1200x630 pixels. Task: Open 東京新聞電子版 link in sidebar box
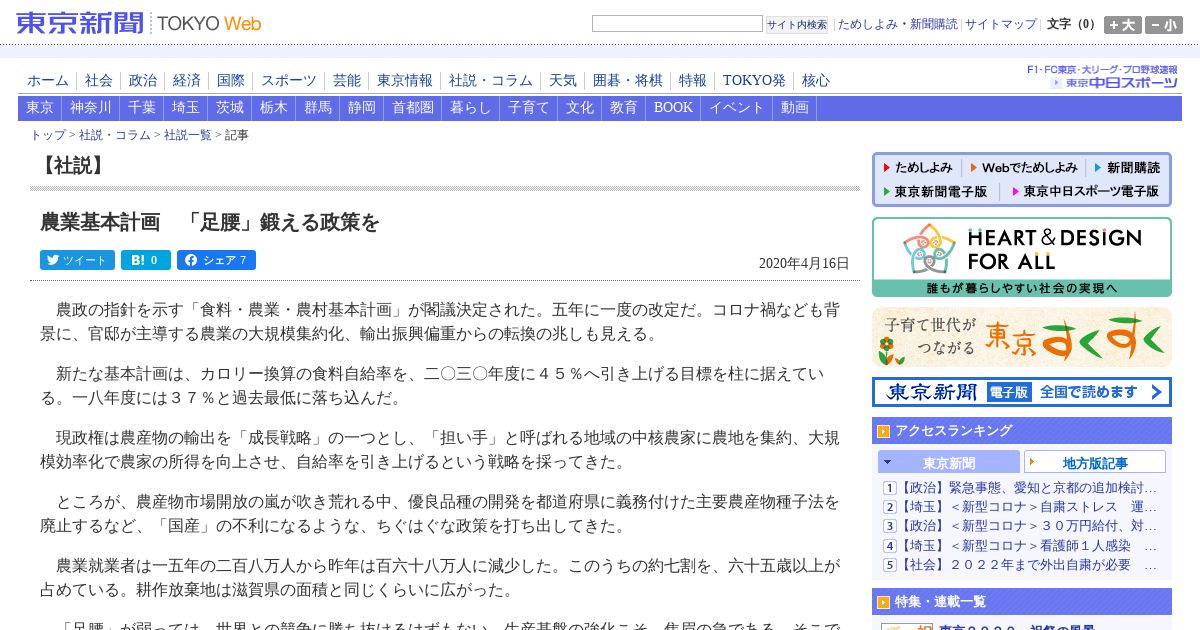(934, 192)
